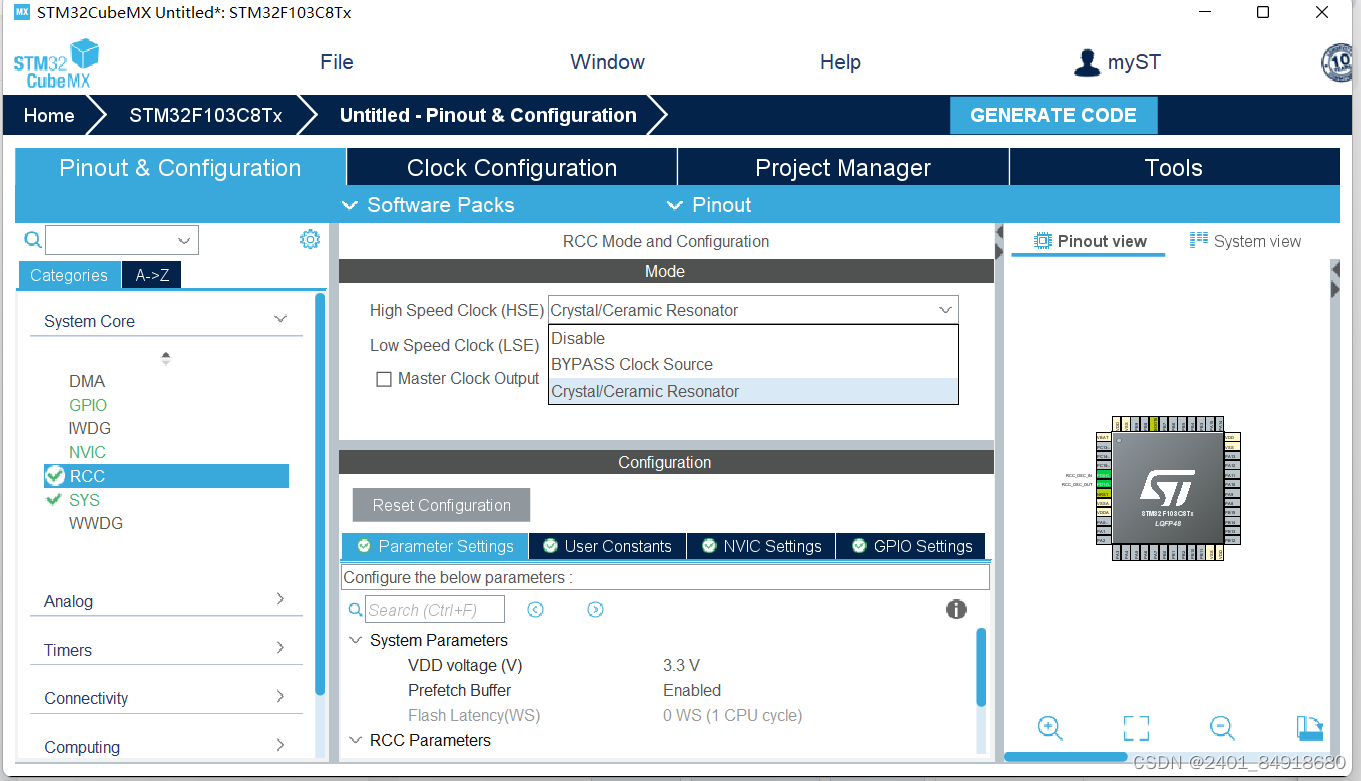This screenshot has height=781, width=1361.
Task: Open the Window menu
Action: [607, 62]
